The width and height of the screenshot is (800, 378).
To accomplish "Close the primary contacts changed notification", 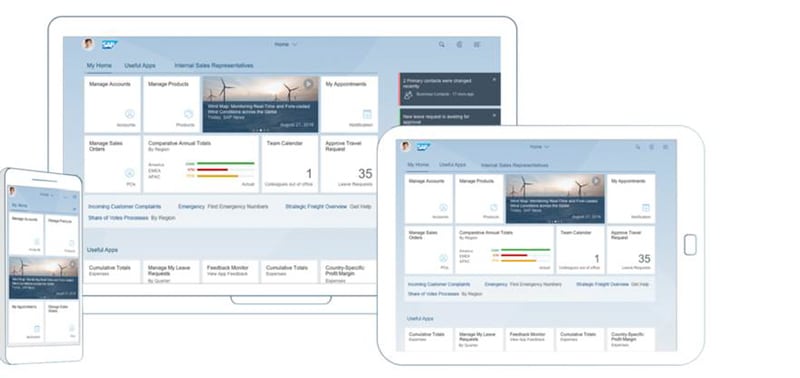I will [494, 80].
